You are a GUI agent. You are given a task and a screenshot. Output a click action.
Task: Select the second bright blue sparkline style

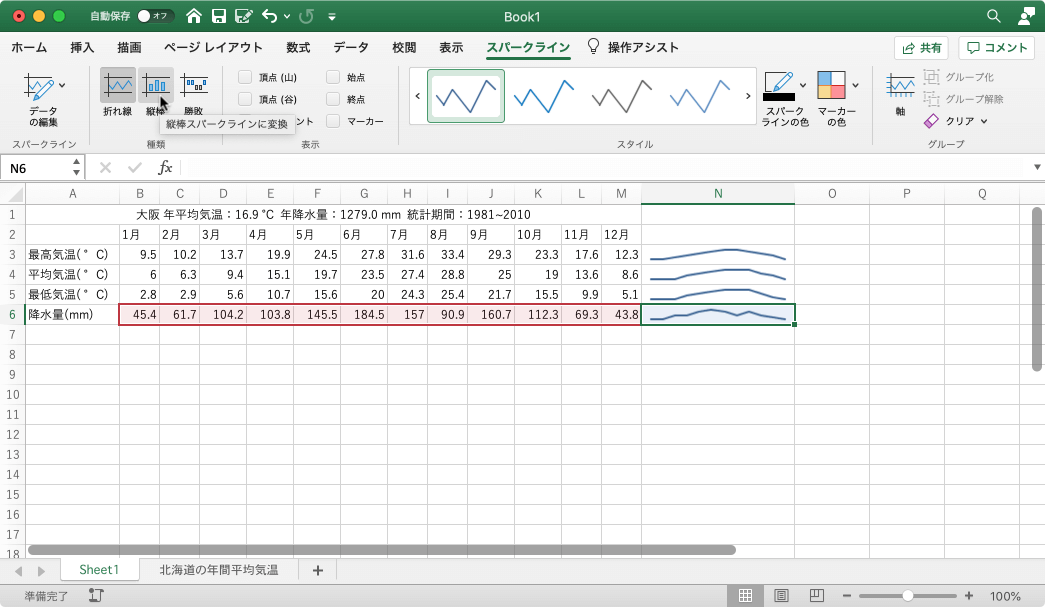pyautogui.click(x=544, y=96)
